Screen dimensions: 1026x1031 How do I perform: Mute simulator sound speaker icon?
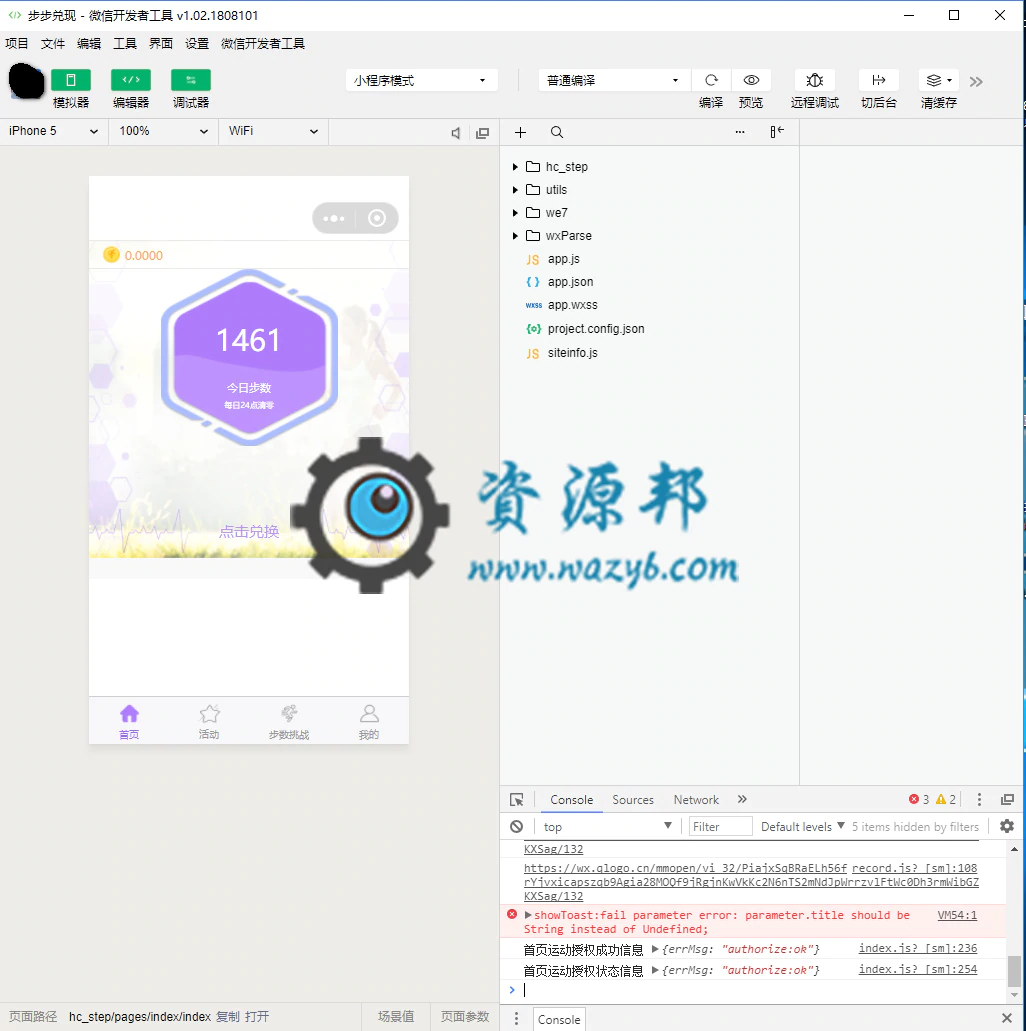click(x=456, y=133)
